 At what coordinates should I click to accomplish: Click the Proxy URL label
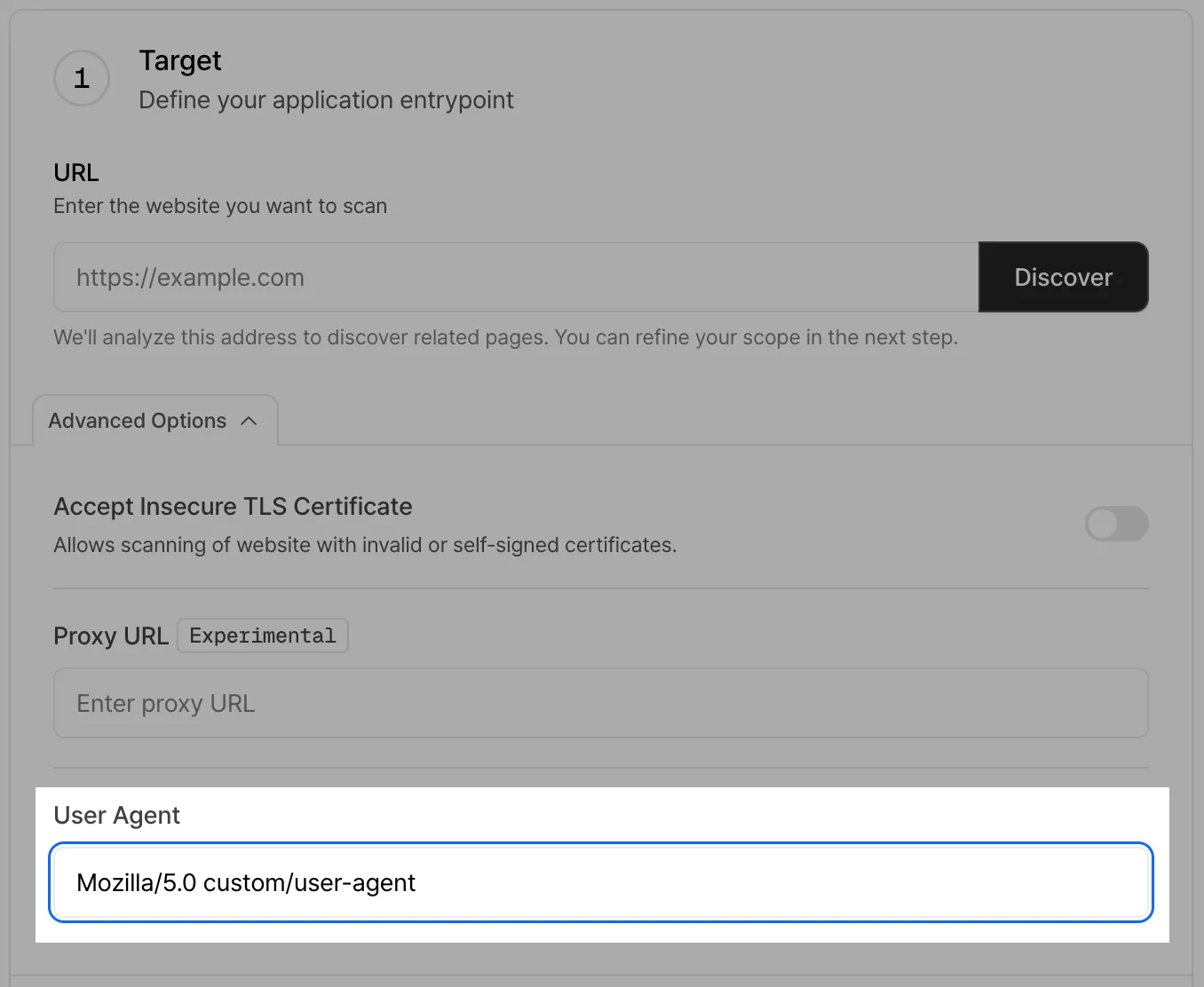click(110, 636)
